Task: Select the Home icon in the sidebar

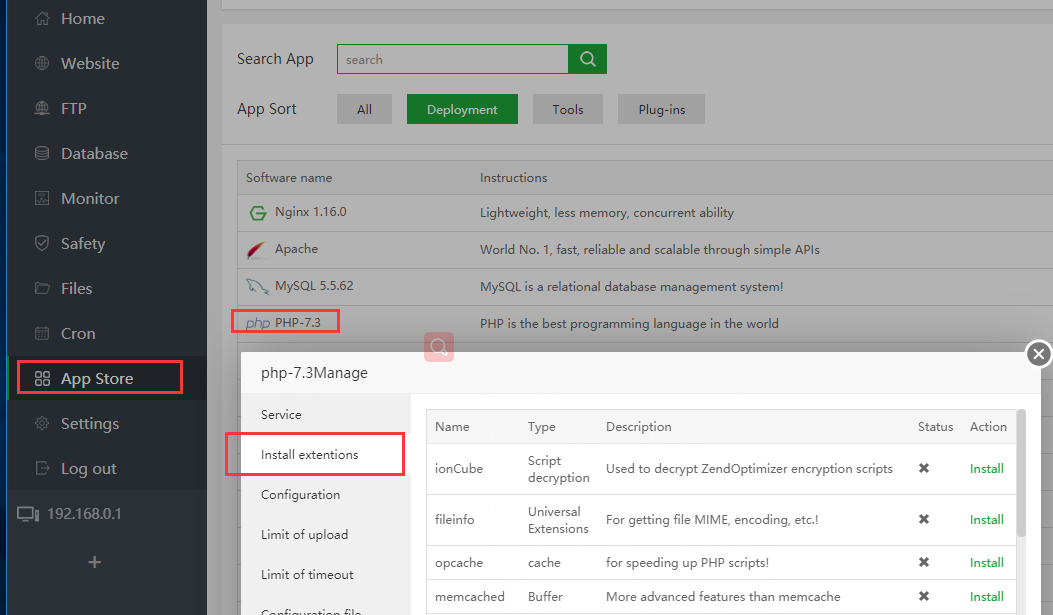Action: [x=41, y=18]
